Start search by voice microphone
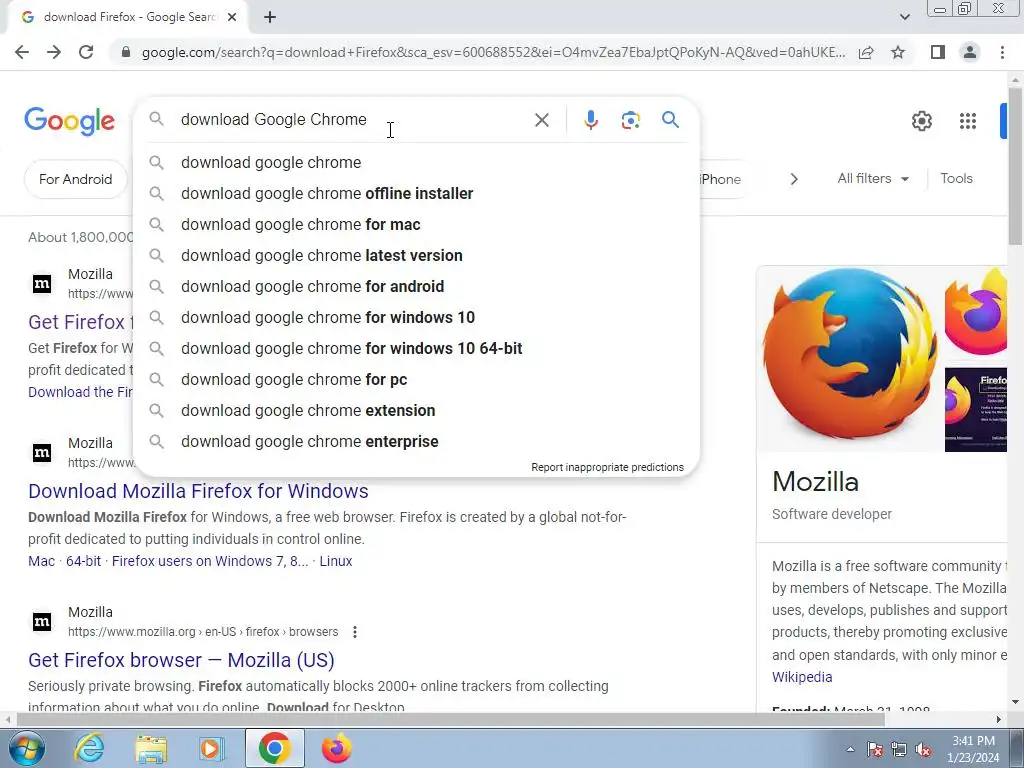The image size is (1024, 768). click(591, 120)
